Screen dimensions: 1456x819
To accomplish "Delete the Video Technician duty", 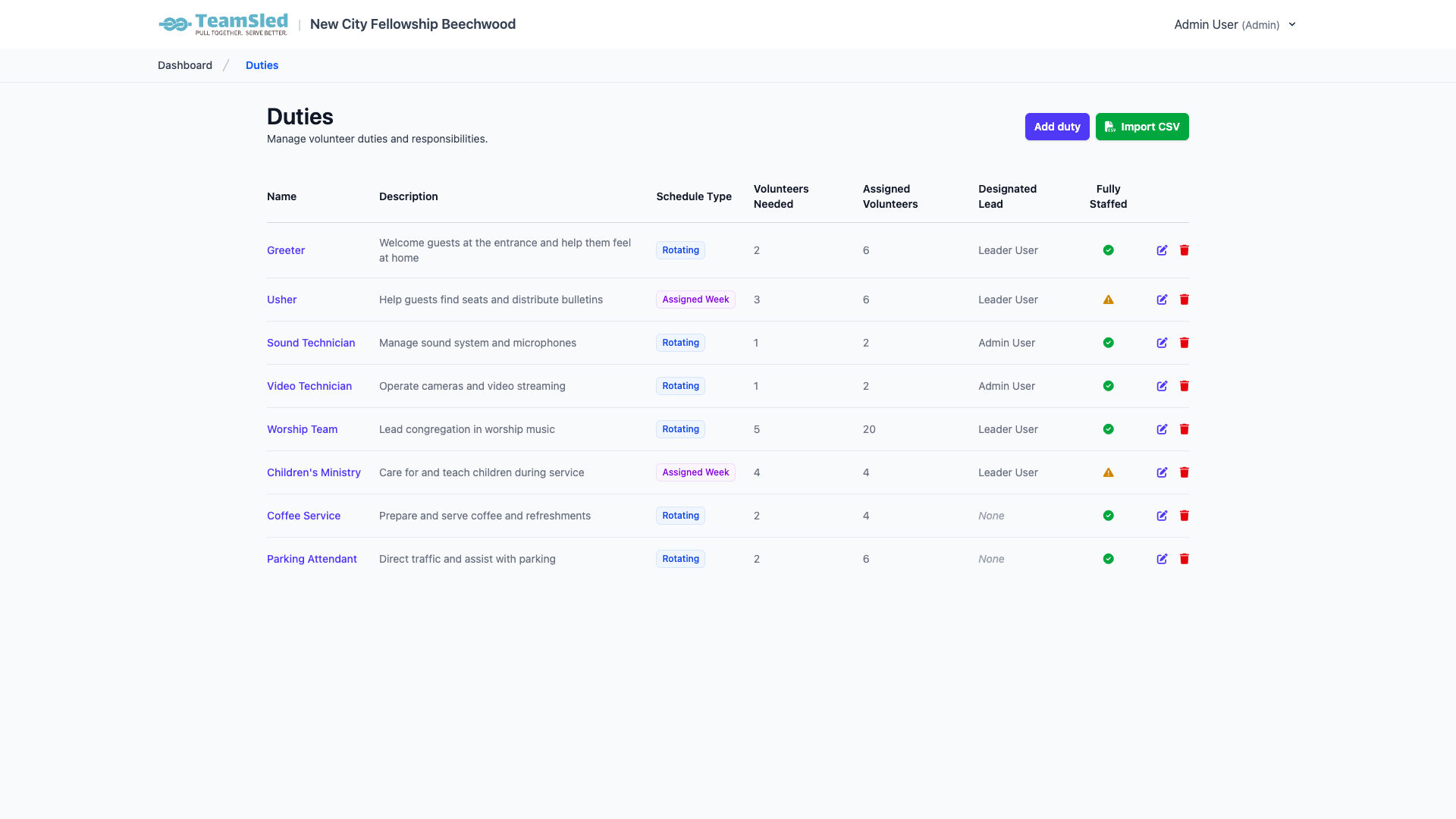I will (1185, 386).
